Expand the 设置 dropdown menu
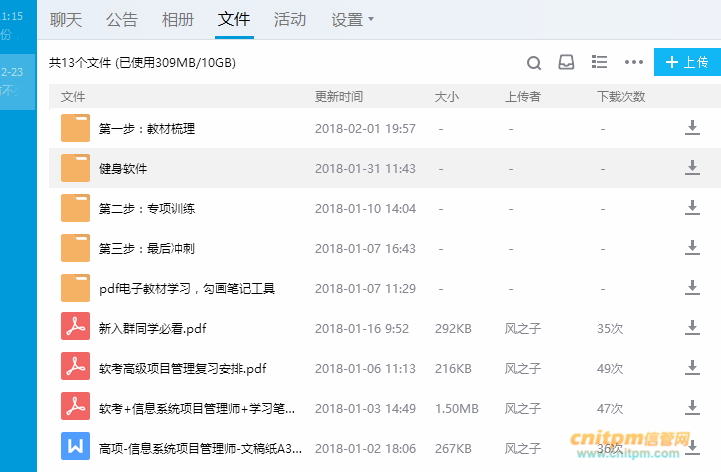Screen dimensions: 721x472 (352, 20)
